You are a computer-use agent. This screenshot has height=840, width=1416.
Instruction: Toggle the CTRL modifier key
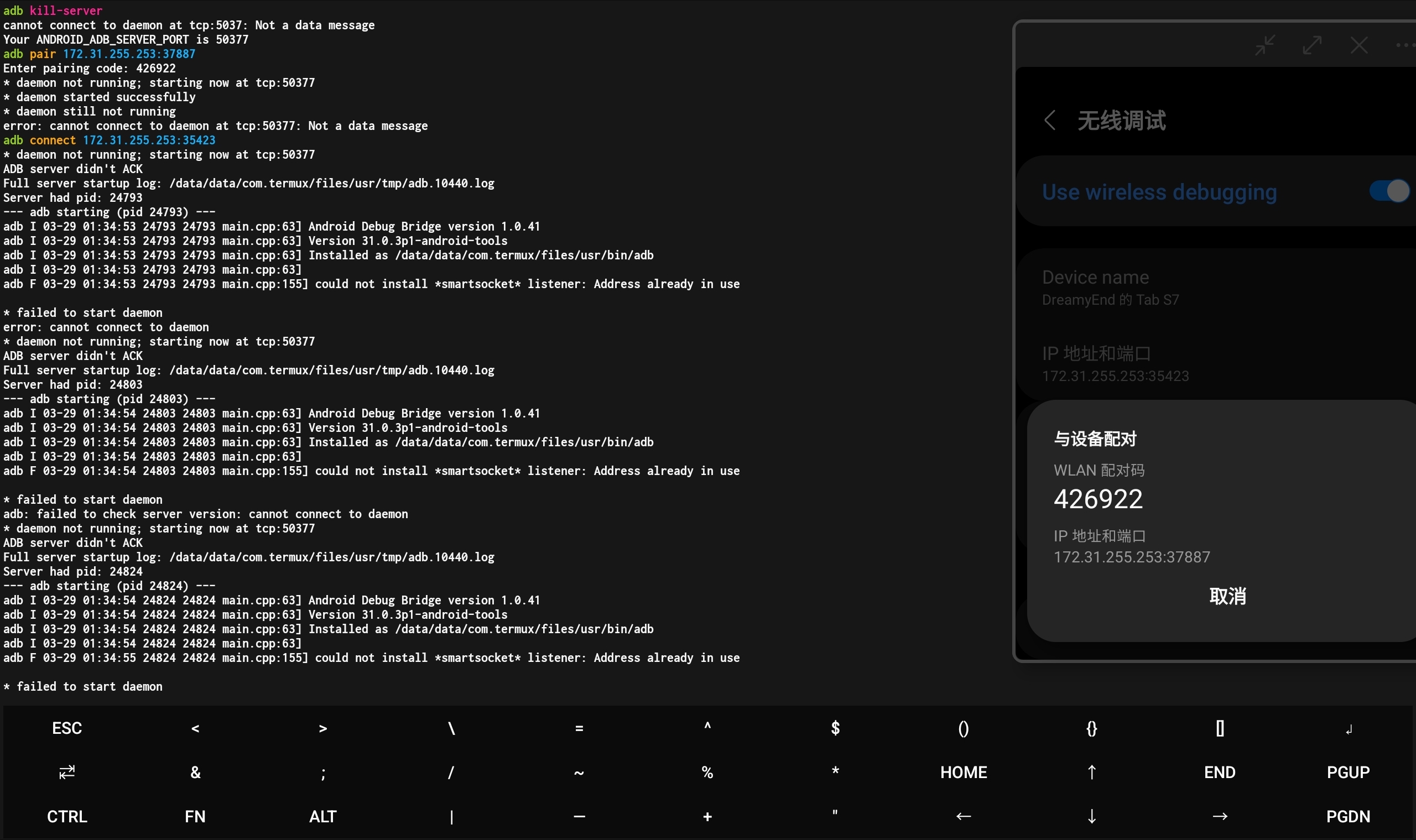tap(67, 816)
